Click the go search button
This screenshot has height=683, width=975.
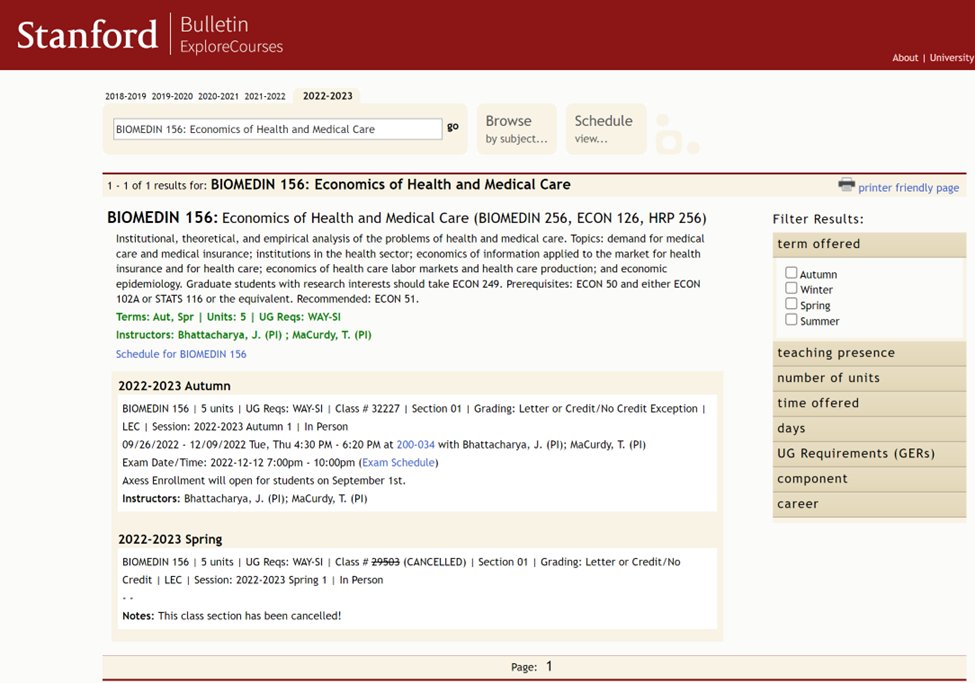click(x=453, y=127)
